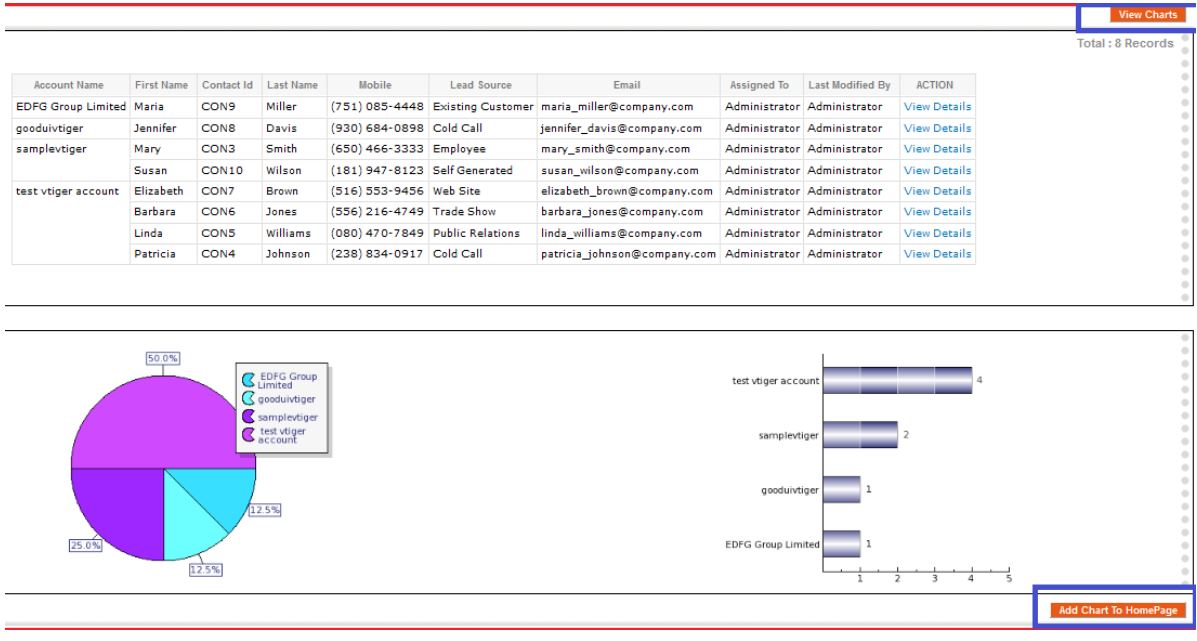The height and width of the screenshot is (641, 1197).
Task: Open View Details for Maria Miller
Action: click(x=937, y=107)
